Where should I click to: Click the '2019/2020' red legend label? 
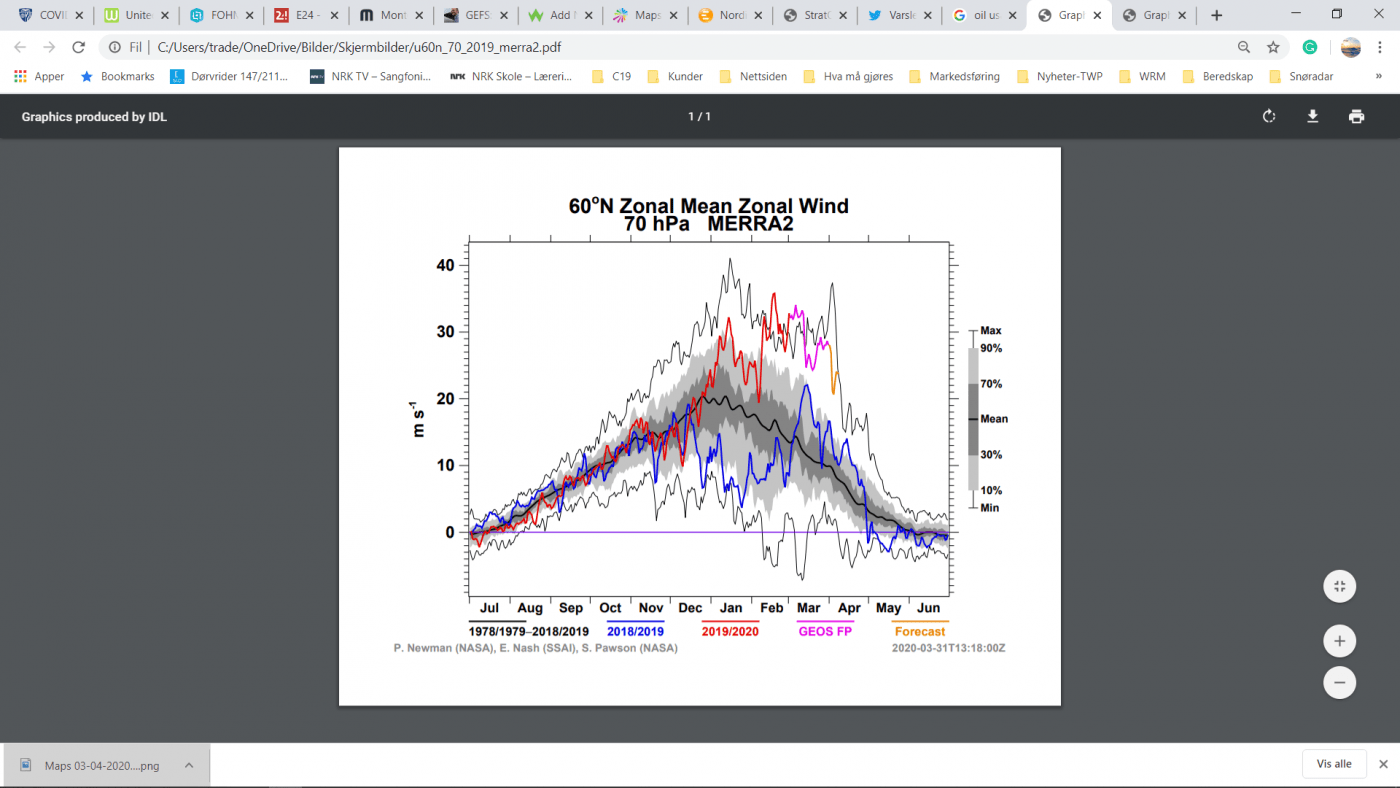729,631
